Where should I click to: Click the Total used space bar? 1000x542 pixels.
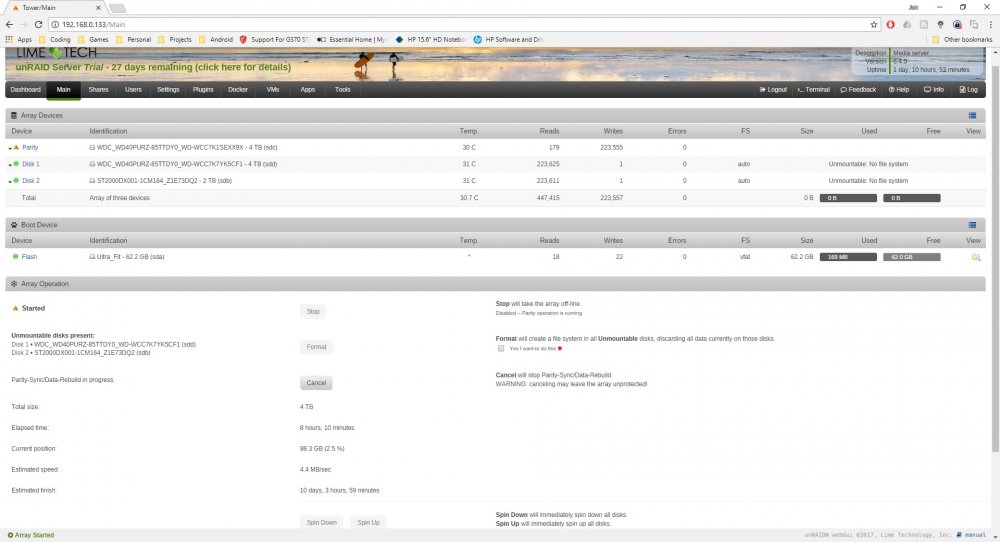tap(848, 198)
